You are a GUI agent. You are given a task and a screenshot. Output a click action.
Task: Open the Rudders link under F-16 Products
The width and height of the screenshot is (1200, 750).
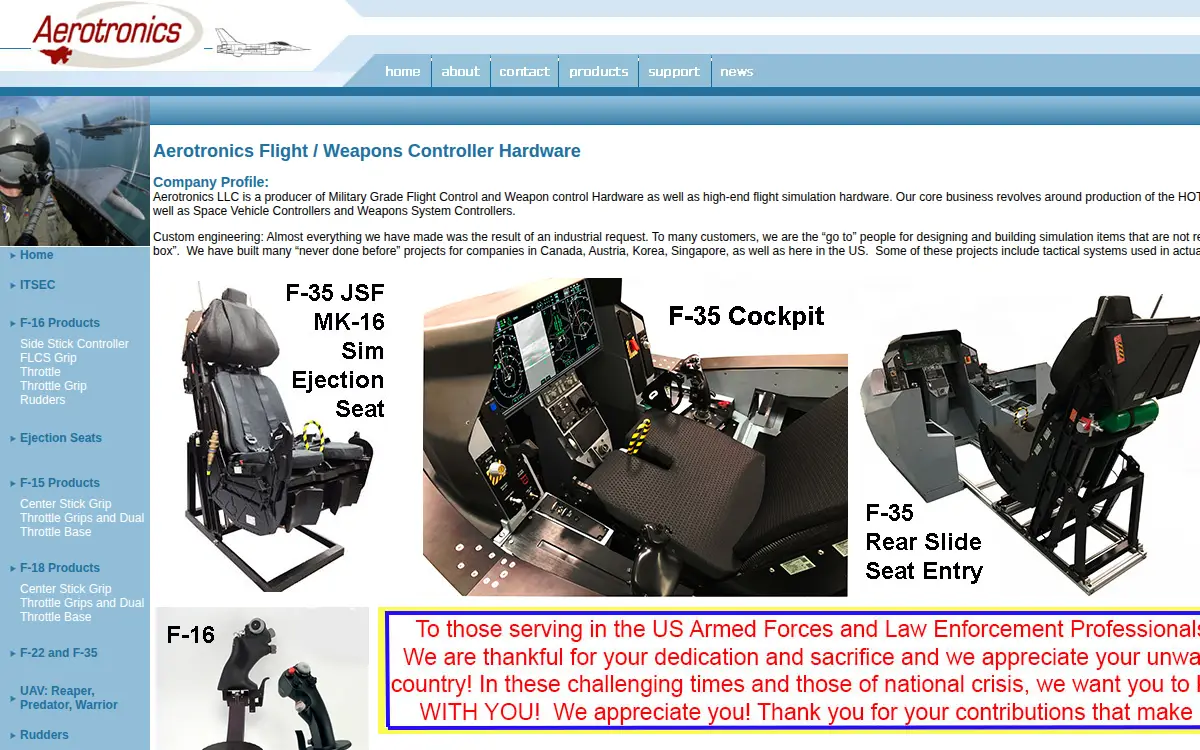[x=43, y=400]
